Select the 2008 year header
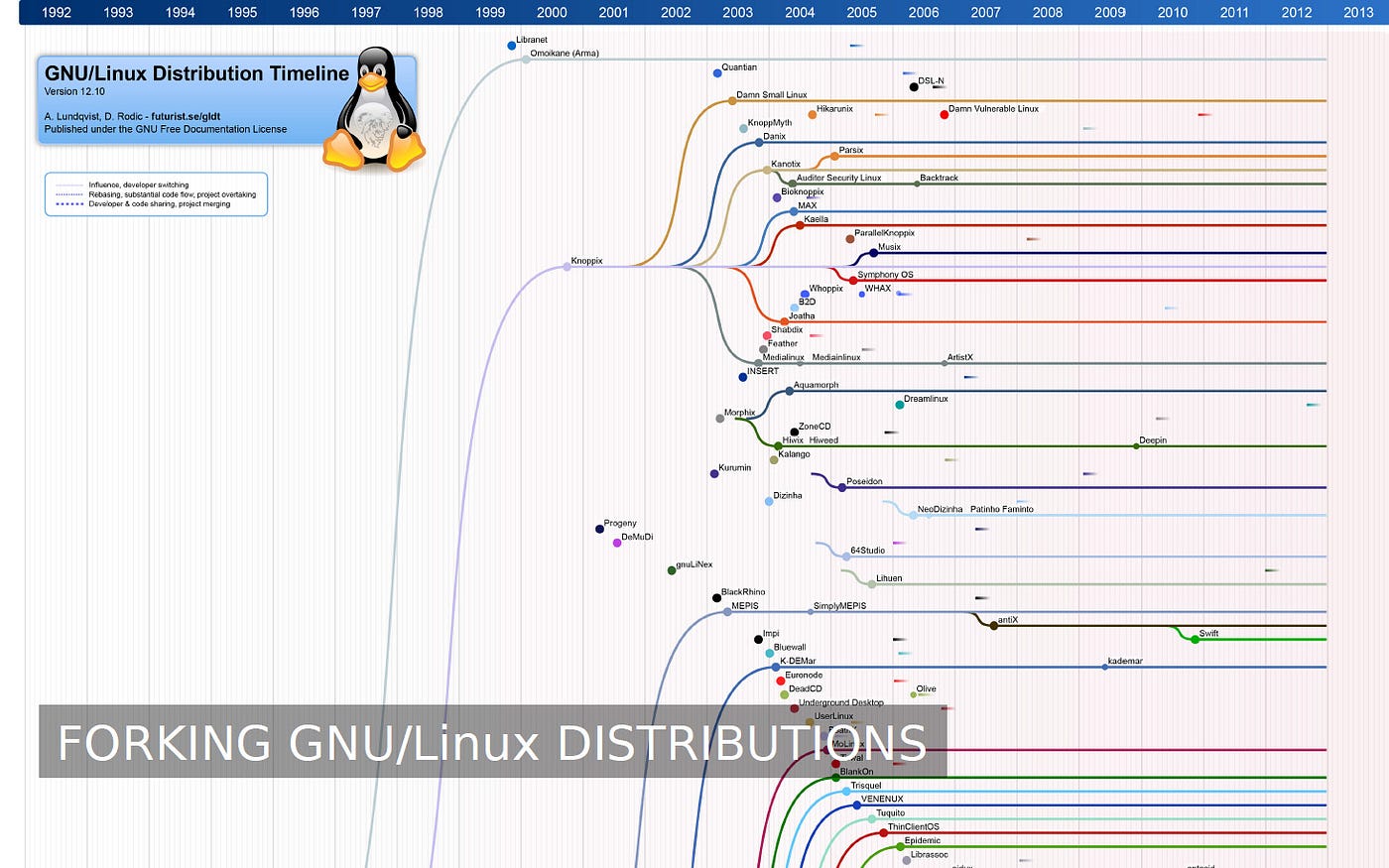 (1048, 12)
